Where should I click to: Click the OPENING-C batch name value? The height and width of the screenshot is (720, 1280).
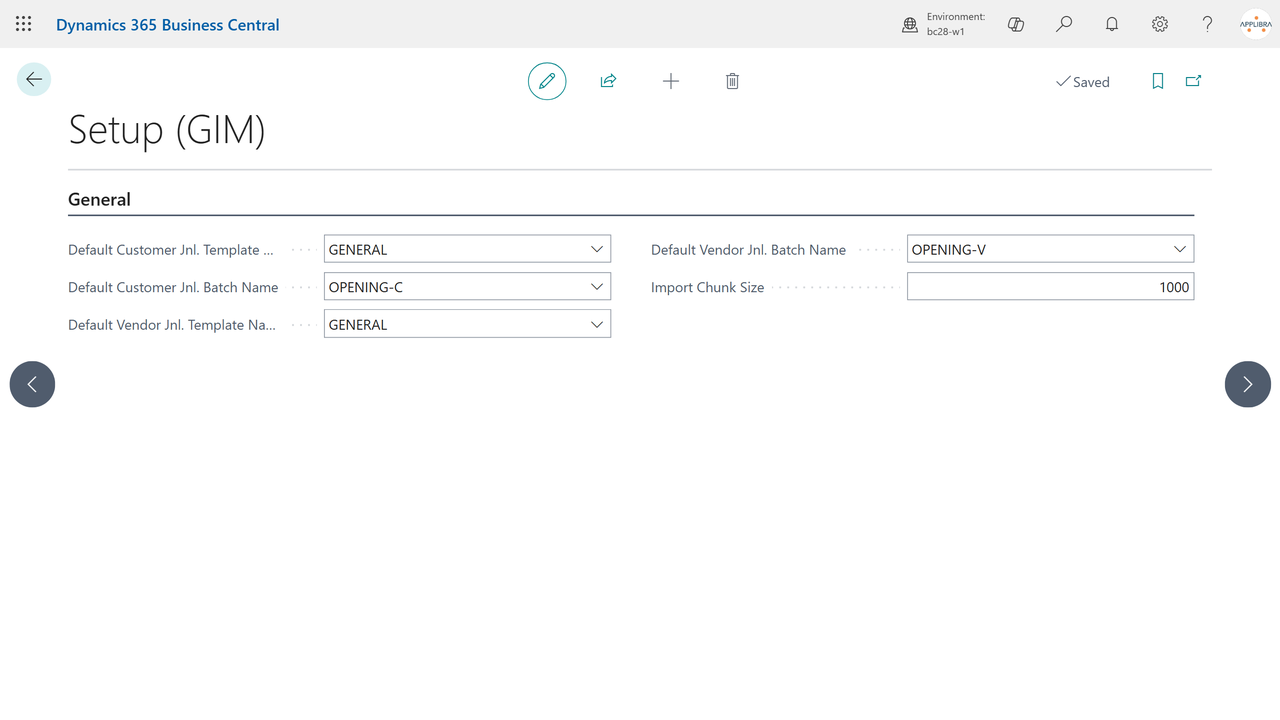point(366,287)
